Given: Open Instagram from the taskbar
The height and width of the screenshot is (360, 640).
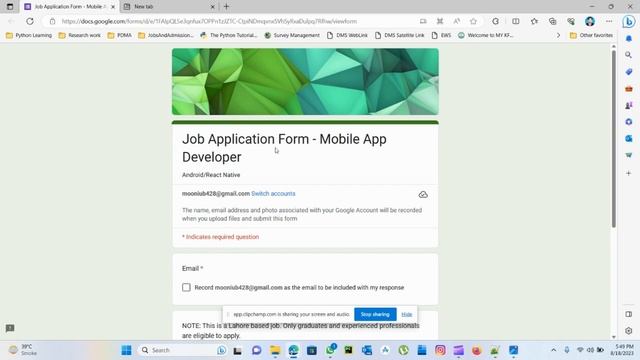Looking at the screenshot, I should tap(440, 350).
